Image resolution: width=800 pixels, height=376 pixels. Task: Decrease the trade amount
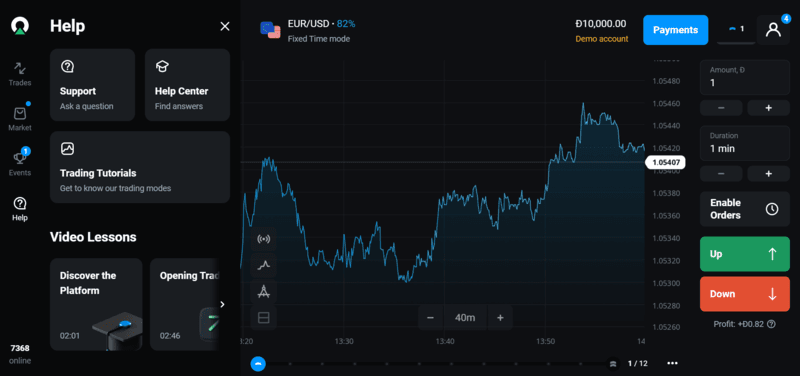(x=721, y=108)
